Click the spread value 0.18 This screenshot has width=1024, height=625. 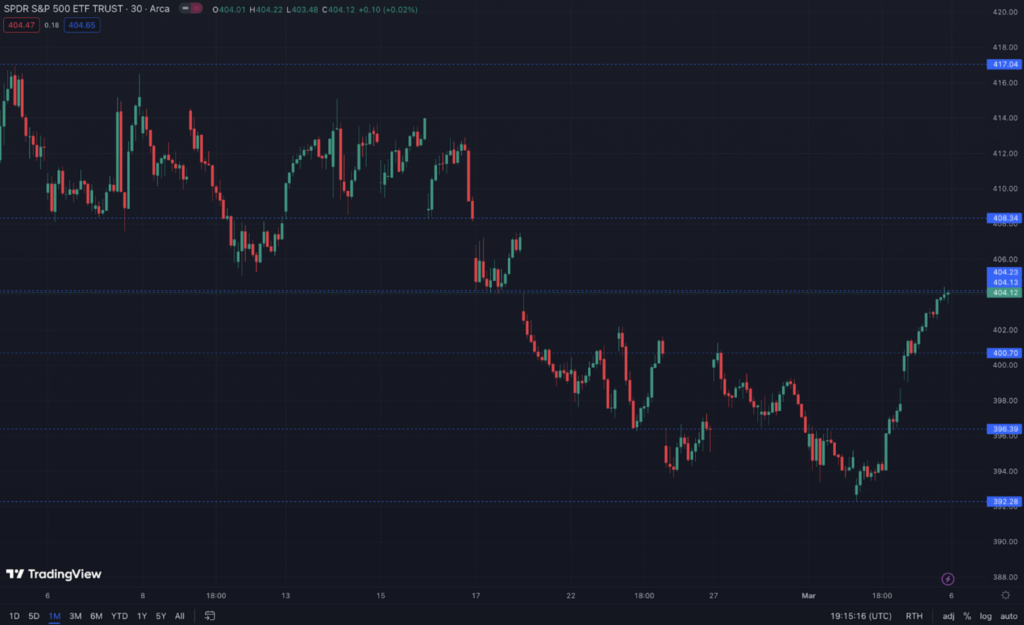(52, 25)
